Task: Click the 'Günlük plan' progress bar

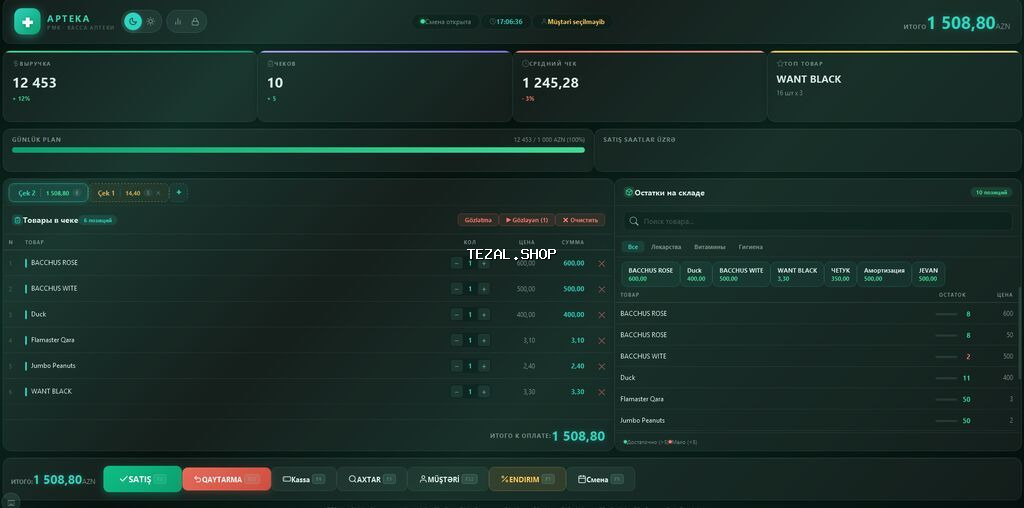Action: [x=298, y=150]
